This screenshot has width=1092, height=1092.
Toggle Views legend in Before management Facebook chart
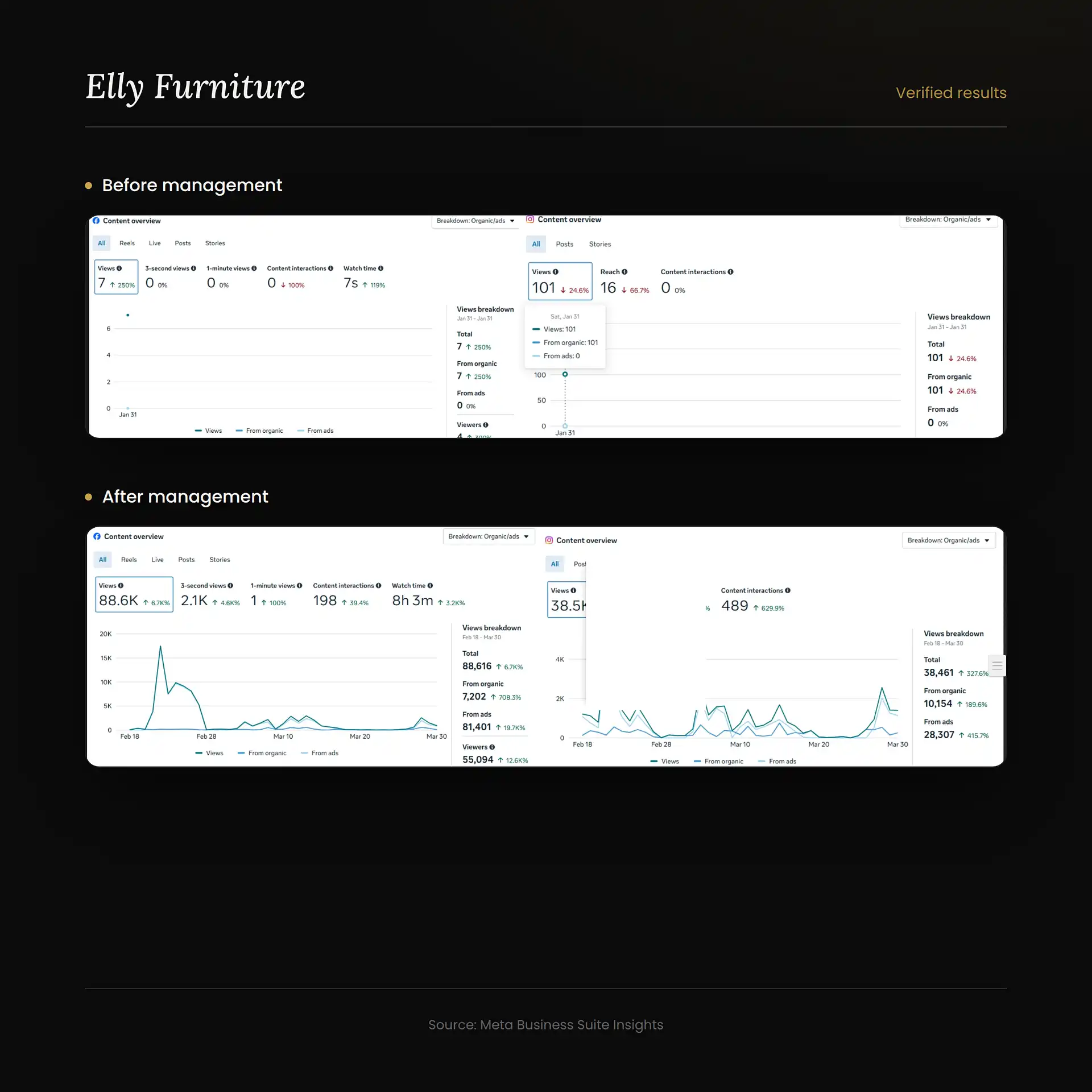coord(208,431)
